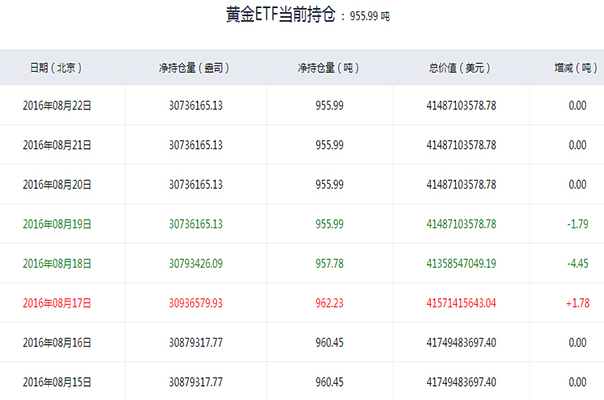Click total value 41358547049.19

[461, 264]
